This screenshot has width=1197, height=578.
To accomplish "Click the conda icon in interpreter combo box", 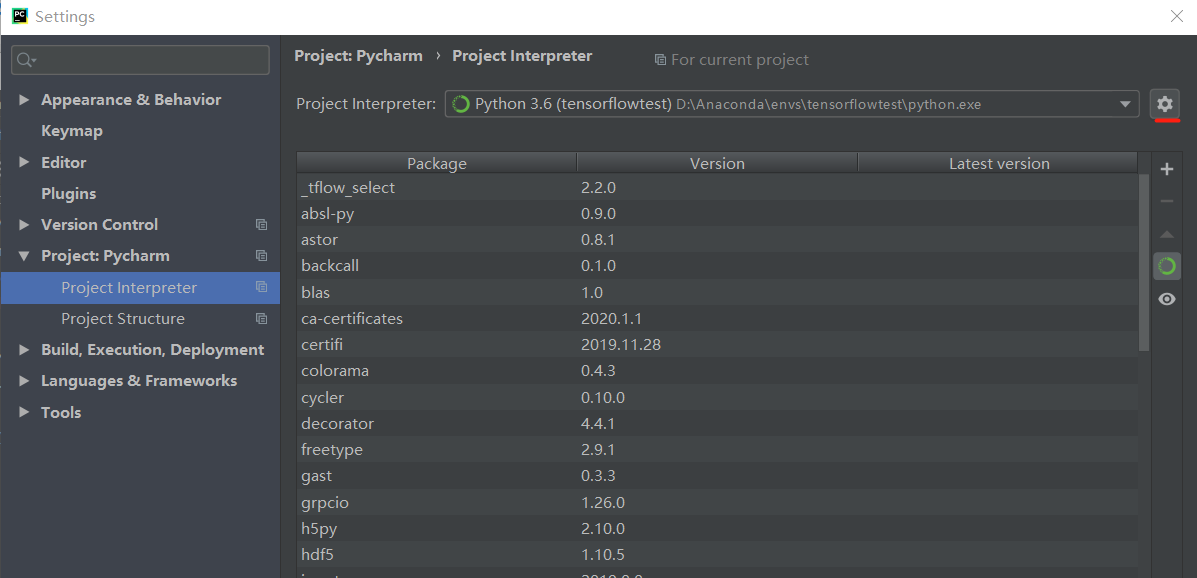I will [461, 104].
